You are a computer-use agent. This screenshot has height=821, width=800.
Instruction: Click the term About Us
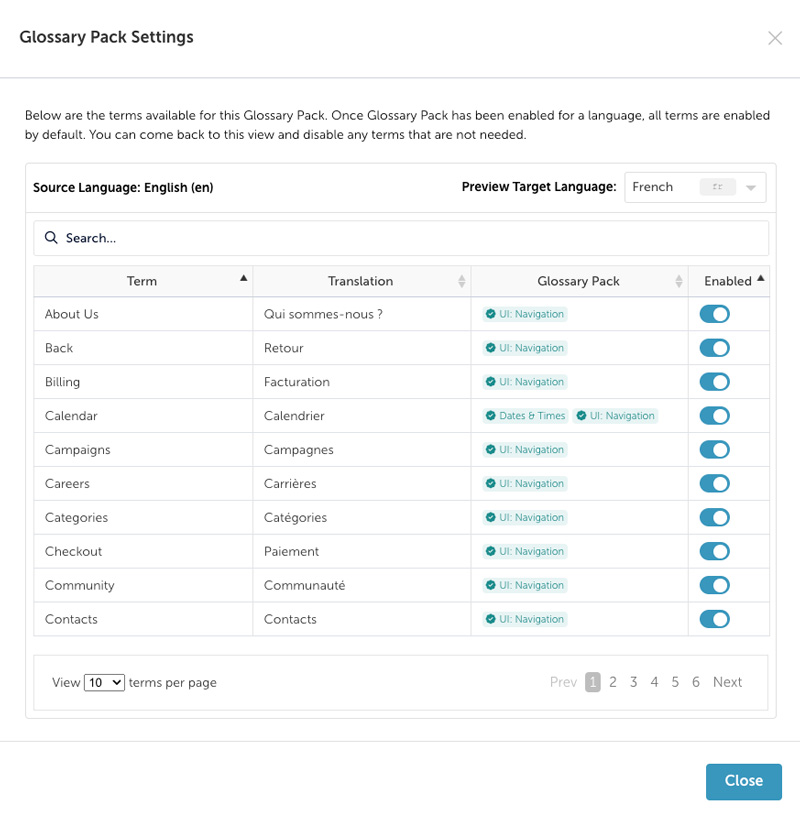(72, 314)
